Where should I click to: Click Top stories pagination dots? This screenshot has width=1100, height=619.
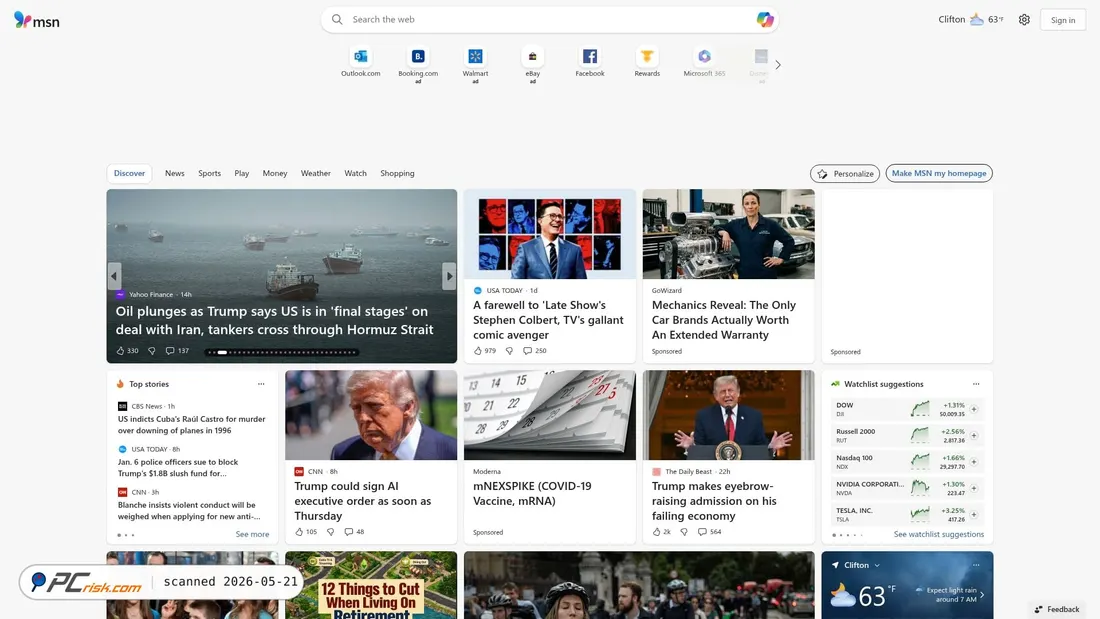(x=126, y=535)
